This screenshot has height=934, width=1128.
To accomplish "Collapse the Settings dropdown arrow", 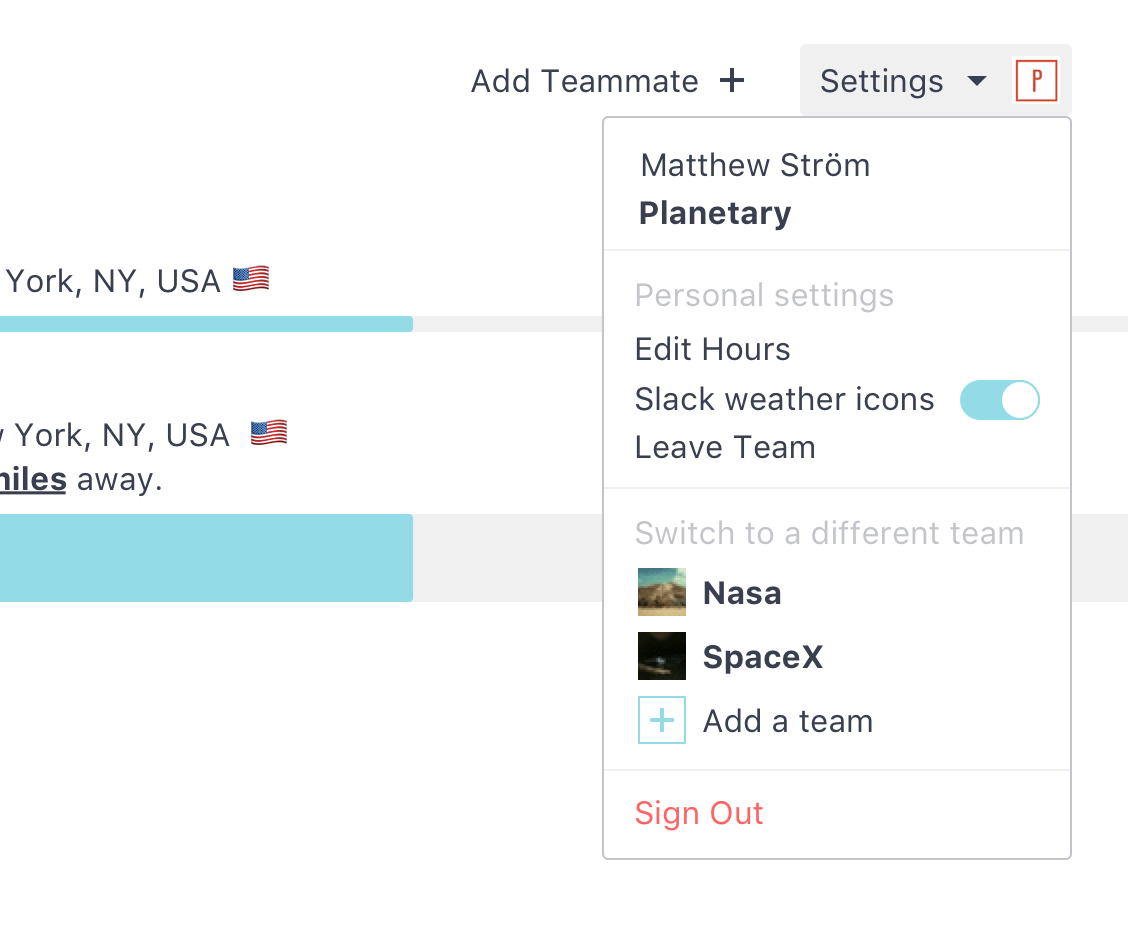I will coord(977,81).
